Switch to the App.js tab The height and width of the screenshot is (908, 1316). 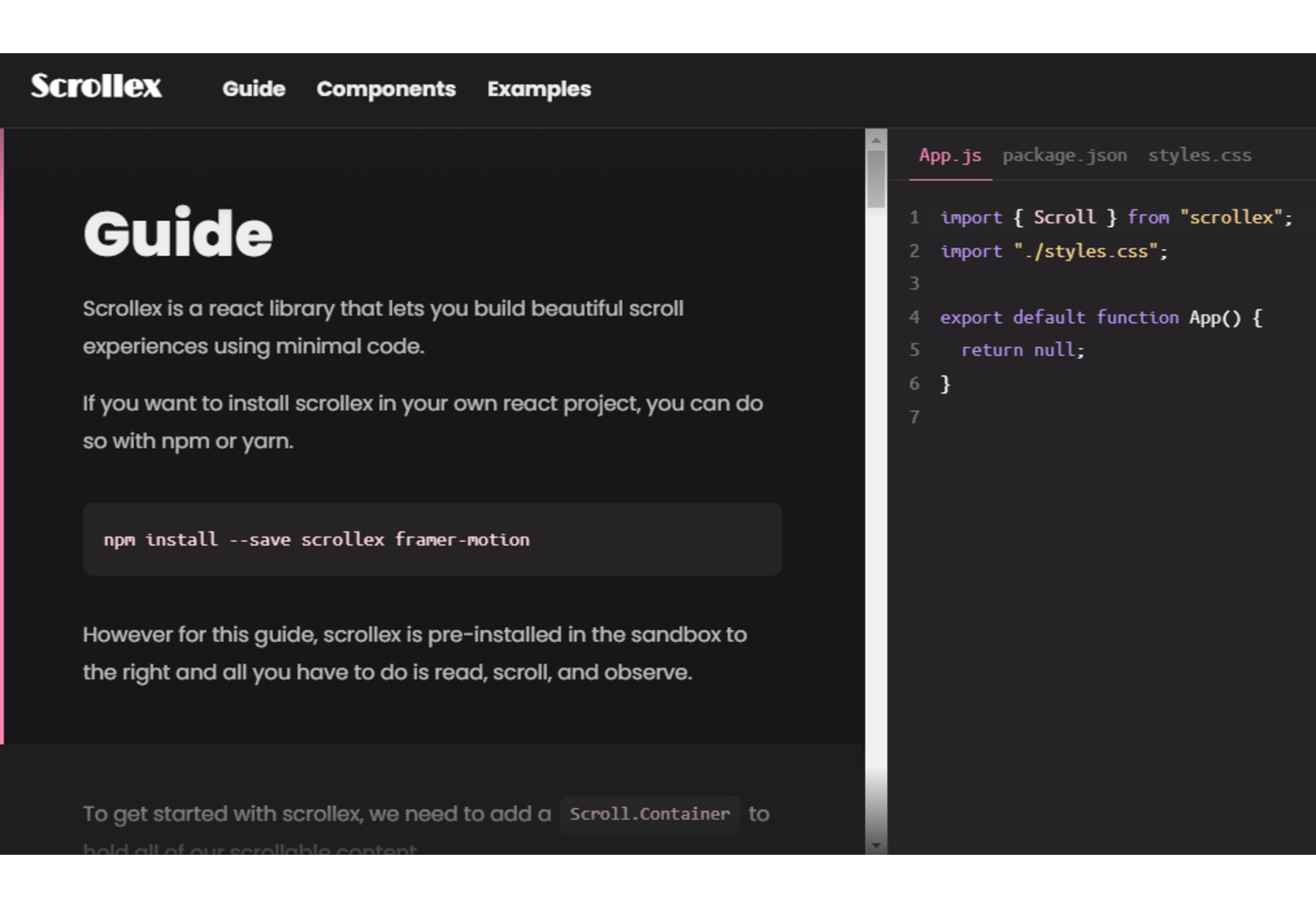pos(950,155)
